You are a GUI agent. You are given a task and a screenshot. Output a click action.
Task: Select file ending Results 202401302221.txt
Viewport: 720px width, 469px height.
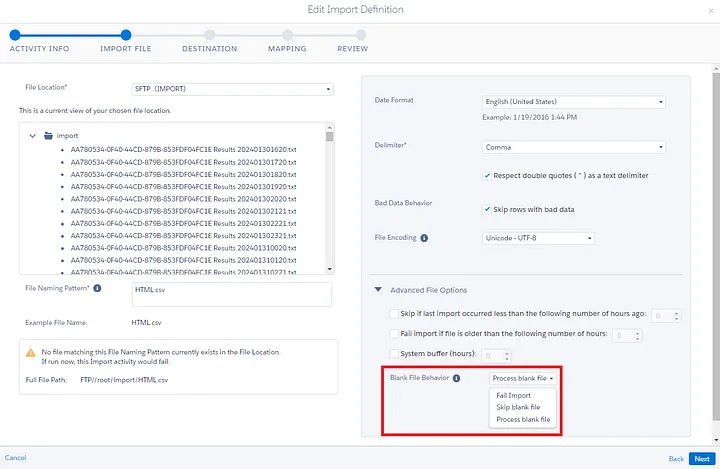point(183,223)
